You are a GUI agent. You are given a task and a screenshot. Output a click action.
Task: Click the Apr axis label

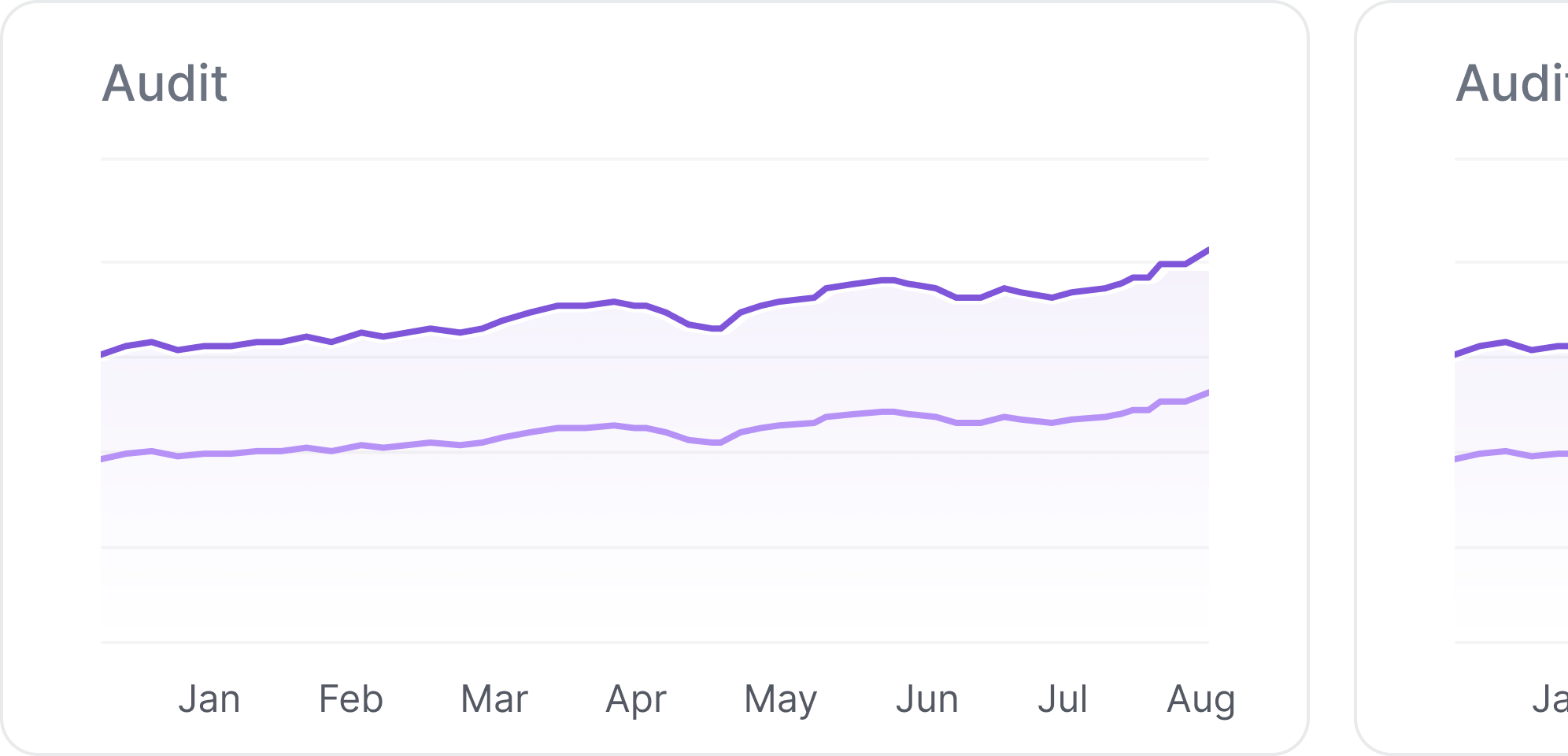pos(636,699)
